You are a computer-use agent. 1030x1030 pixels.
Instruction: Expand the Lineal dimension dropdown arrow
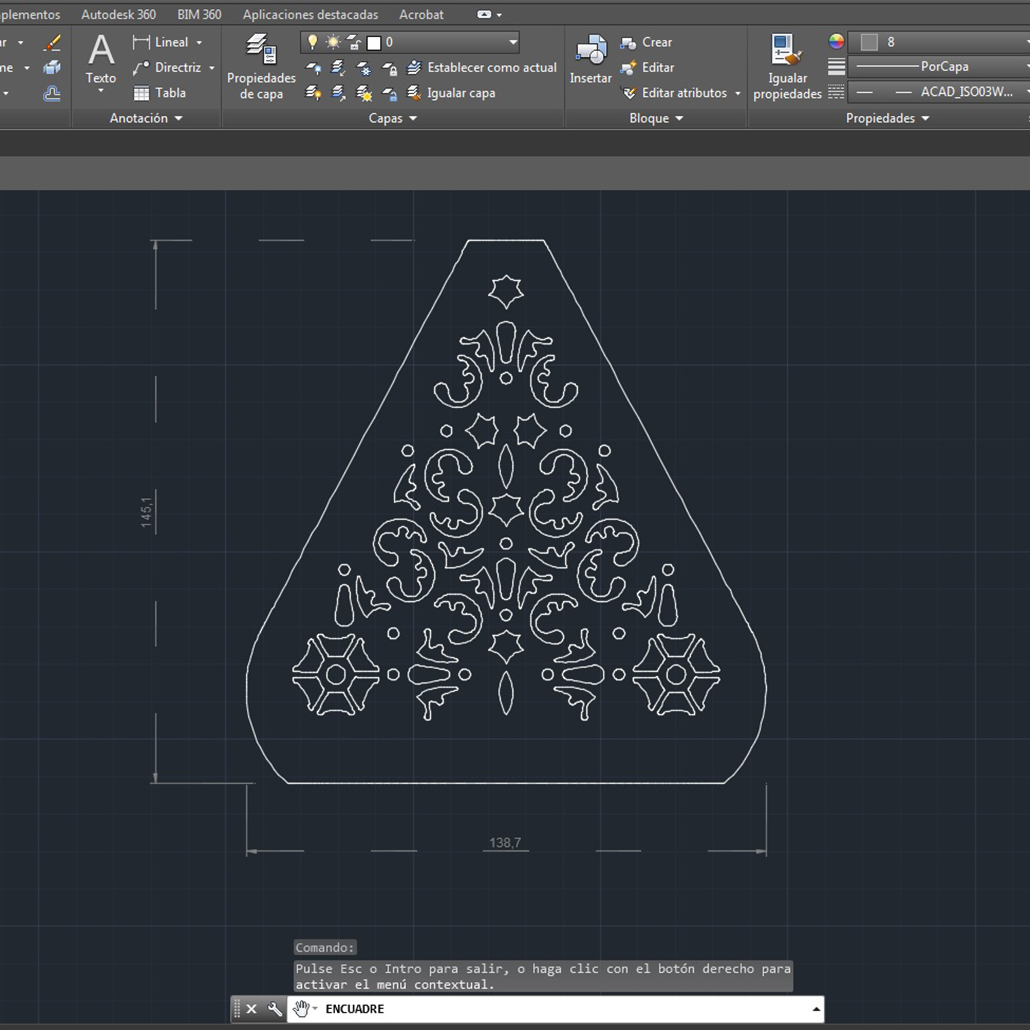(199, 43)
